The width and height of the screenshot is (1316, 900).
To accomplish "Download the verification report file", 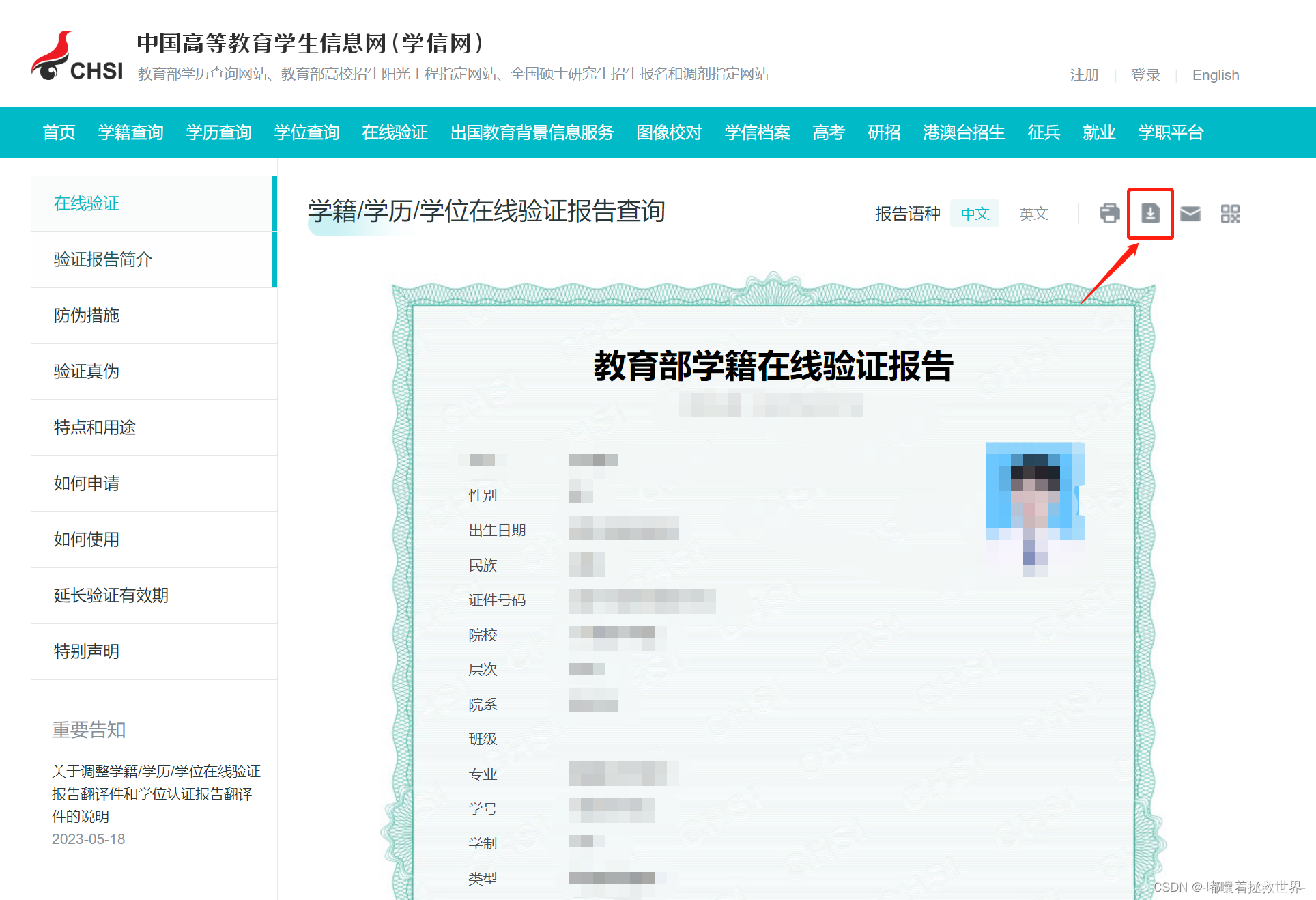I will 1150,214.
